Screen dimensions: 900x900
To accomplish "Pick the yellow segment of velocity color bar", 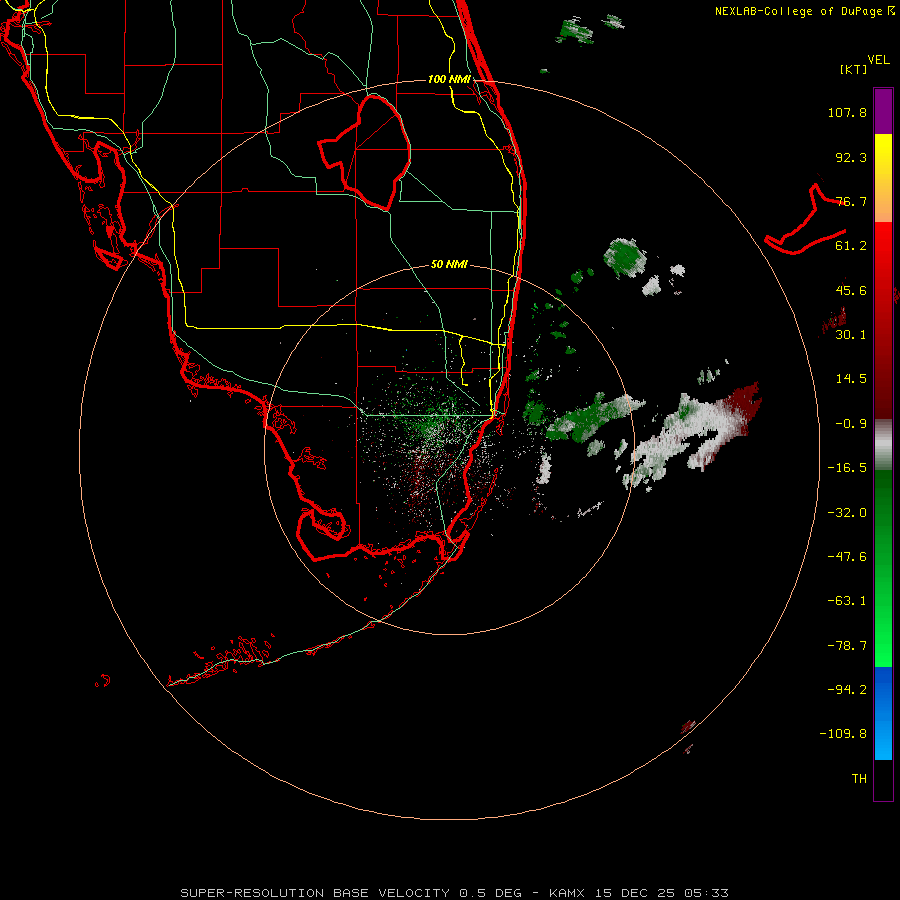I will coord(883,178).
